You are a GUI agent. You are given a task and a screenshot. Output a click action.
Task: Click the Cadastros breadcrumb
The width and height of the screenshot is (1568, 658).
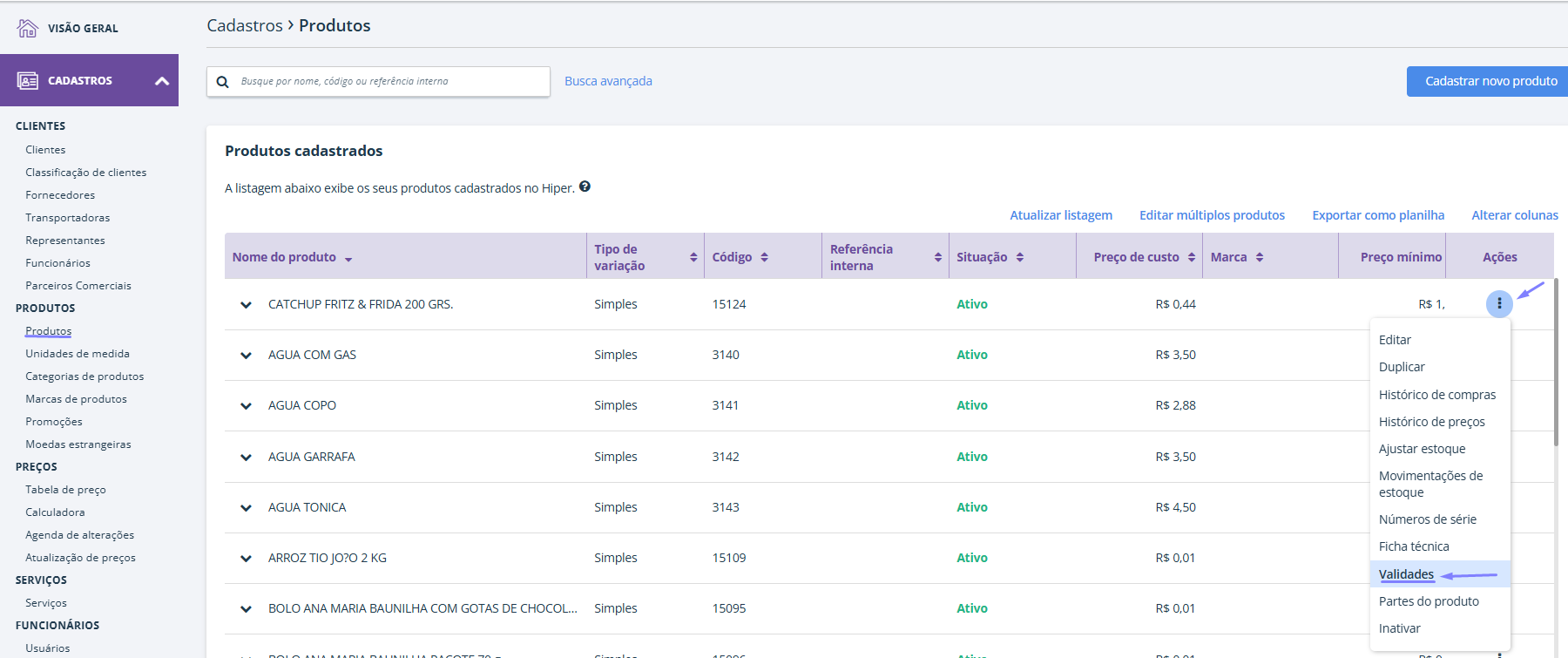tap(245, 25)
